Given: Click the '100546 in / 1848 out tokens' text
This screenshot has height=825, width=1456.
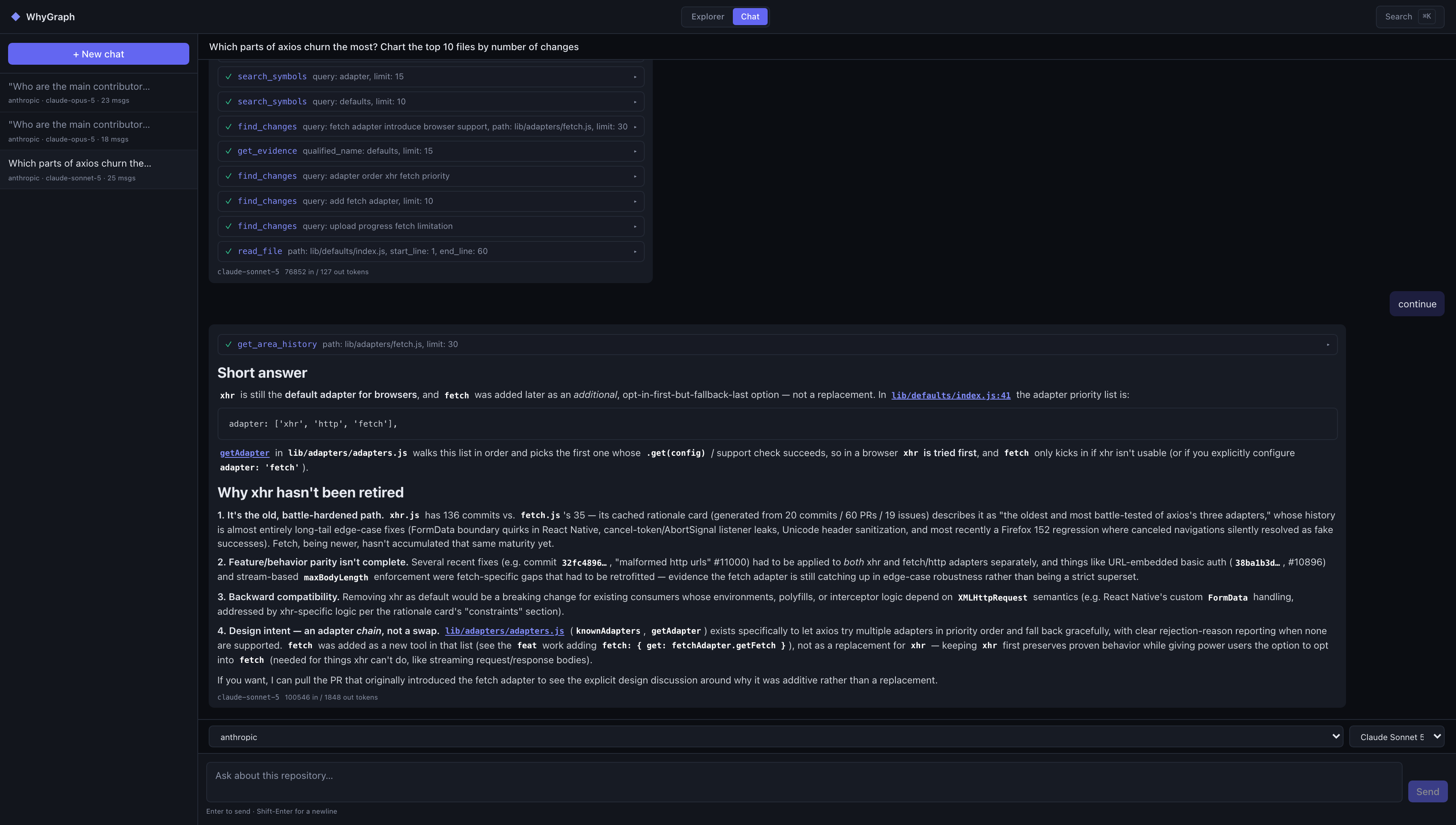Looking at the screenshot, I should [331, 698].
